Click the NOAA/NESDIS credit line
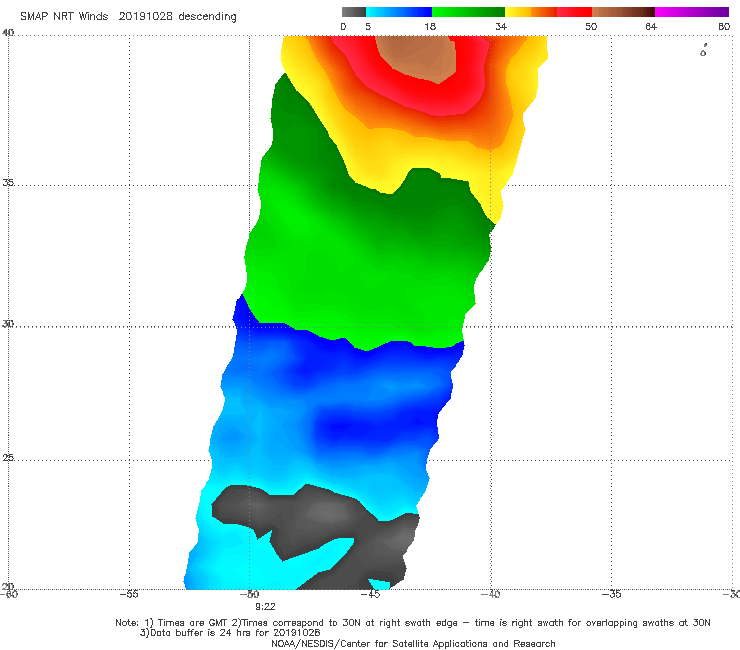The width and height of the screenshot is (740, 650). point(413,644)
